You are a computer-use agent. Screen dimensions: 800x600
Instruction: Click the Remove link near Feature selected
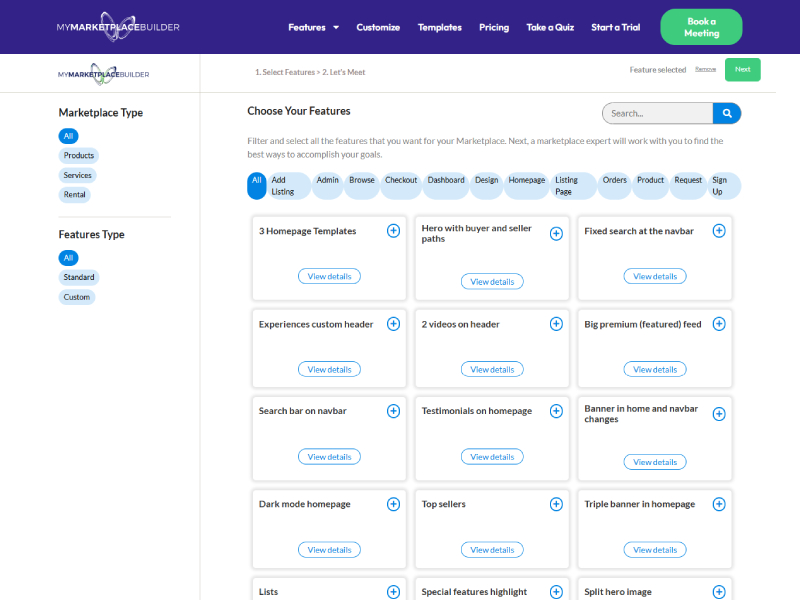[705, 70]
